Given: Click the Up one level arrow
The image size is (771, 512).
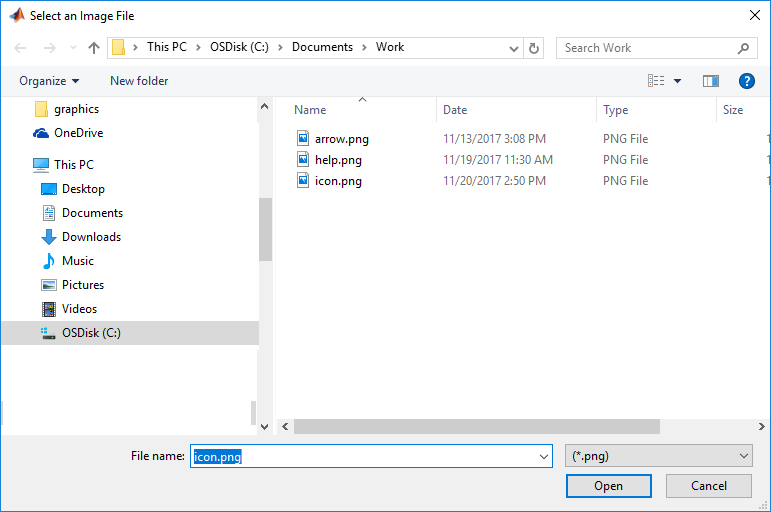Looking at the screenshot, I should tap(94, 48).
